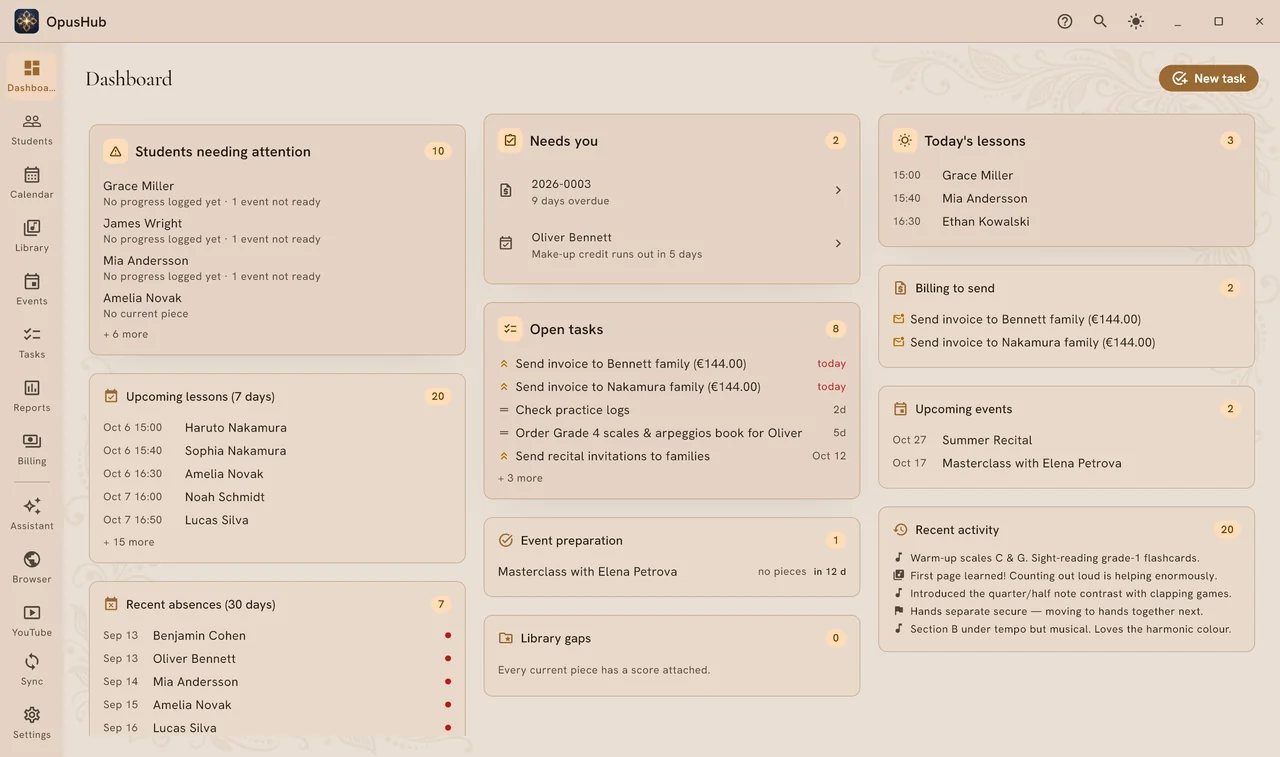Viewport: 1280px width, 757px height.
Task: Open the help icon in the title bar
Action: pyautogui.click(x=1065, y=21)
